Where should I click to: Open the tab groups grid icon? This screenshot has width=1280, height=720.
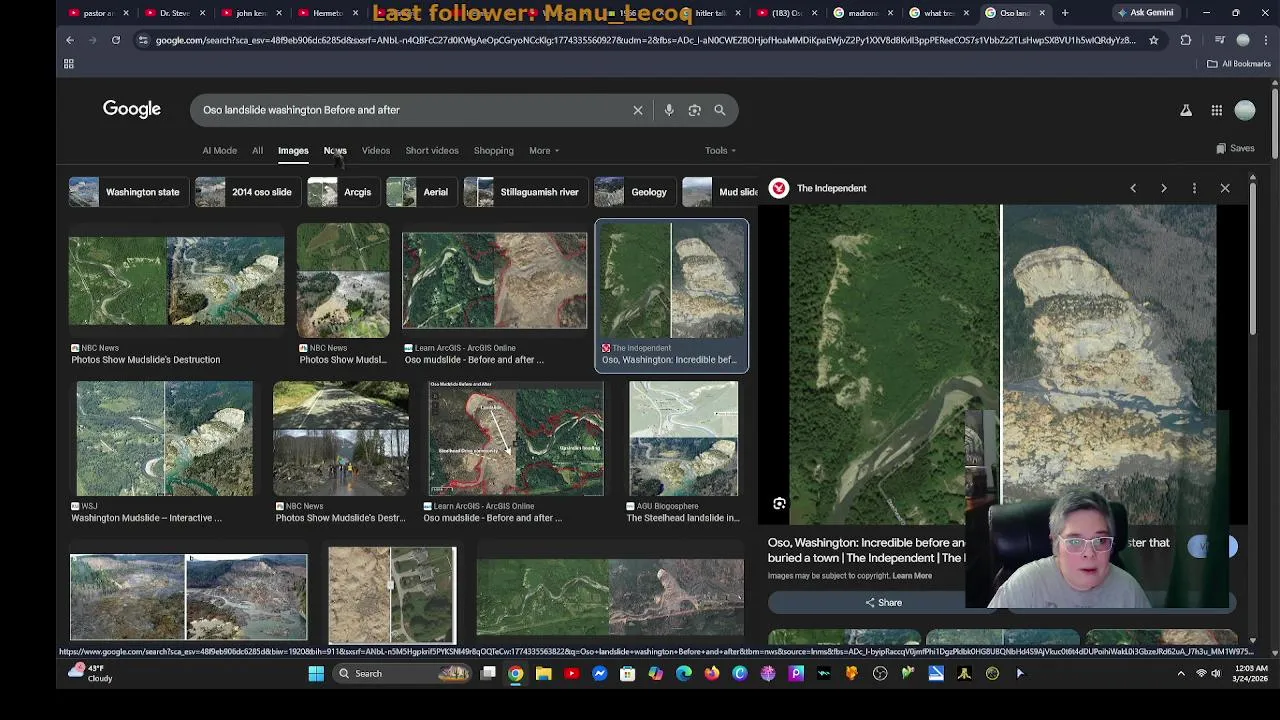point(69,64)
